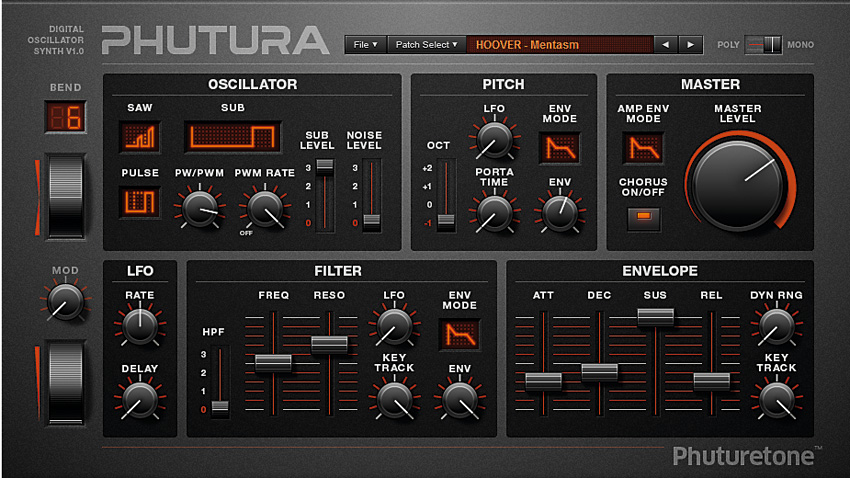The image size is (850, 478).
Task: Click the OSCILLATOR section title
Action: (x=253, y=85)
